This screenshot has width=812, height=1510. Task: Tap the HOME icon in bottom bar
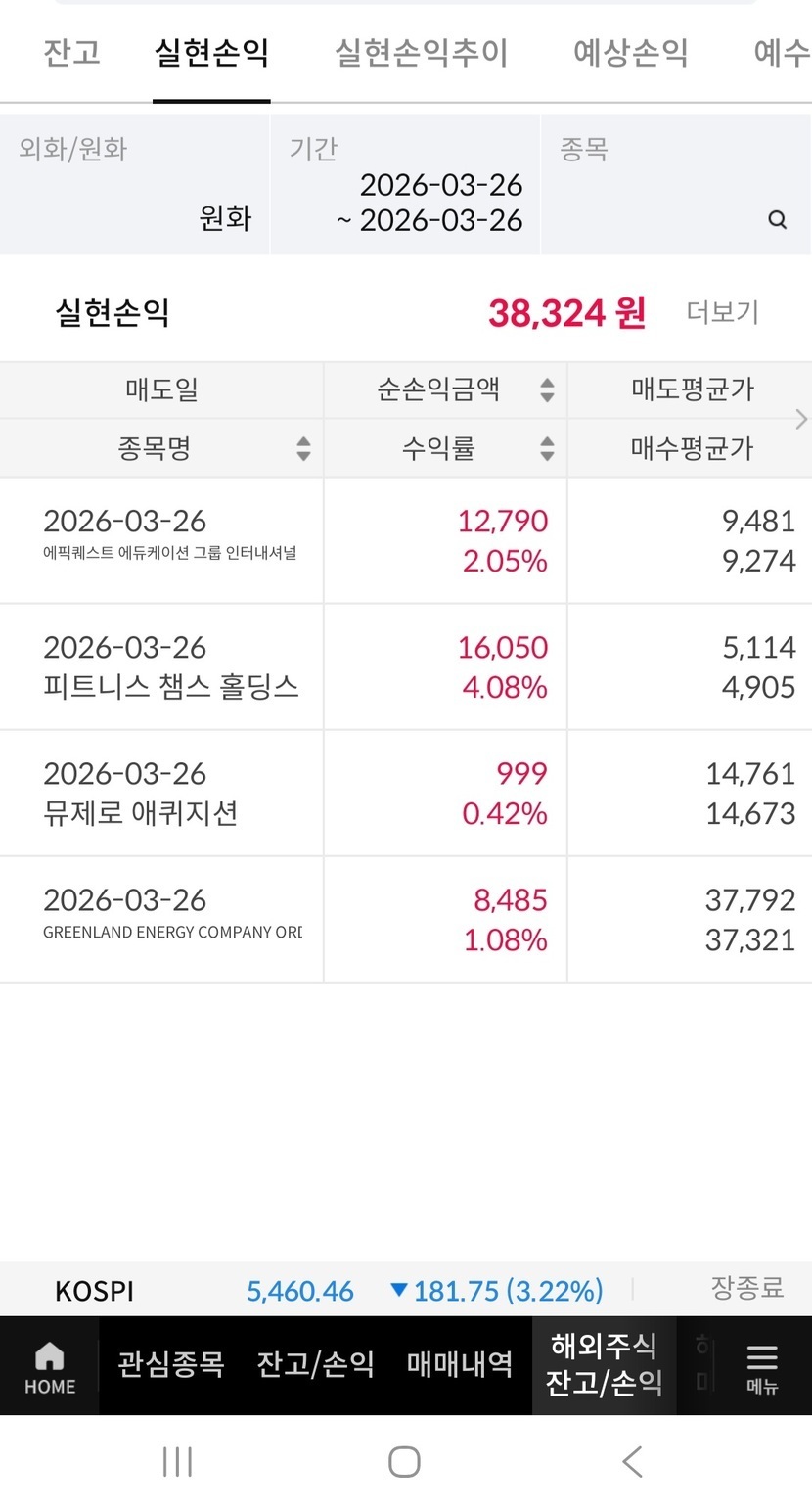point(49,1366)
